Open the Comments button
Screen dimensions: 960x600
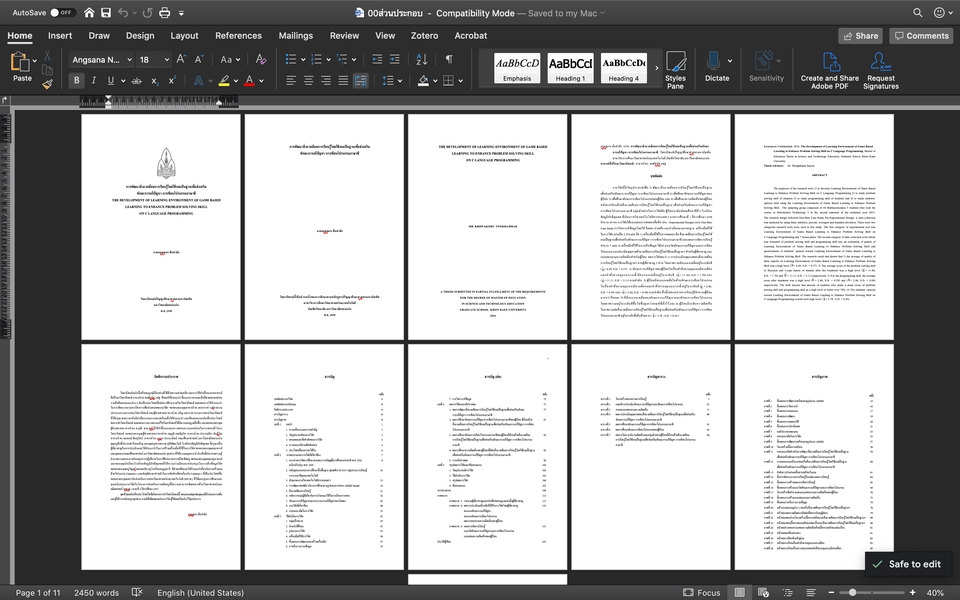coord(921,36)
